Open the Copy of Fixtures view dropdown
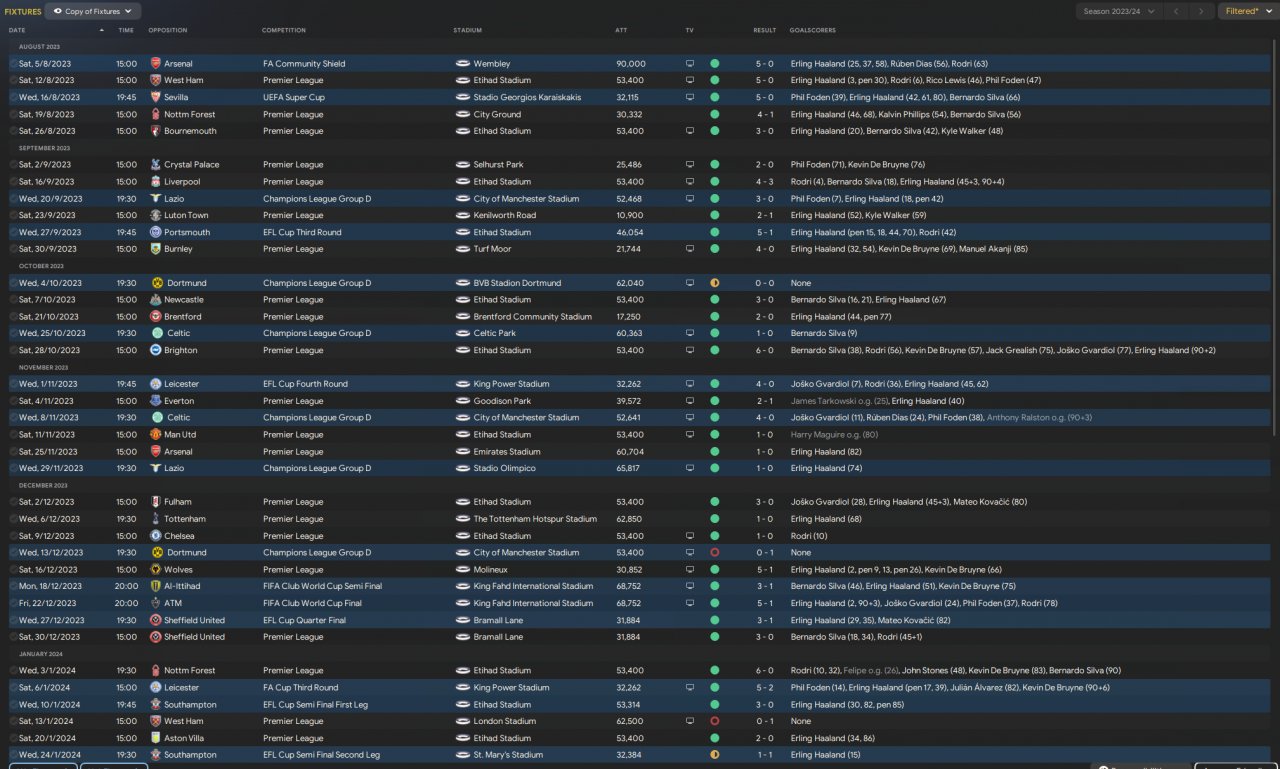The image size is (1280, 769). click(93, 11)
